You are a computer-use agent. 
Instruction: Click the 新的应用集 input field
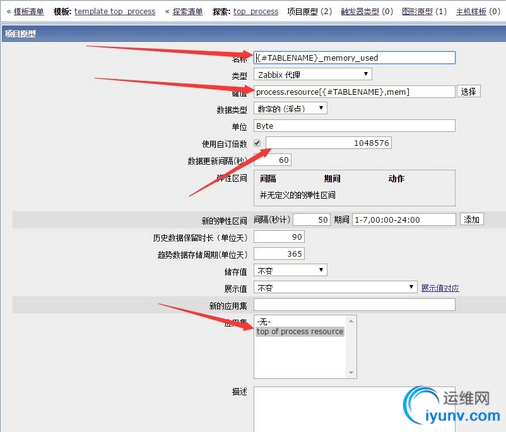point(354,305)
